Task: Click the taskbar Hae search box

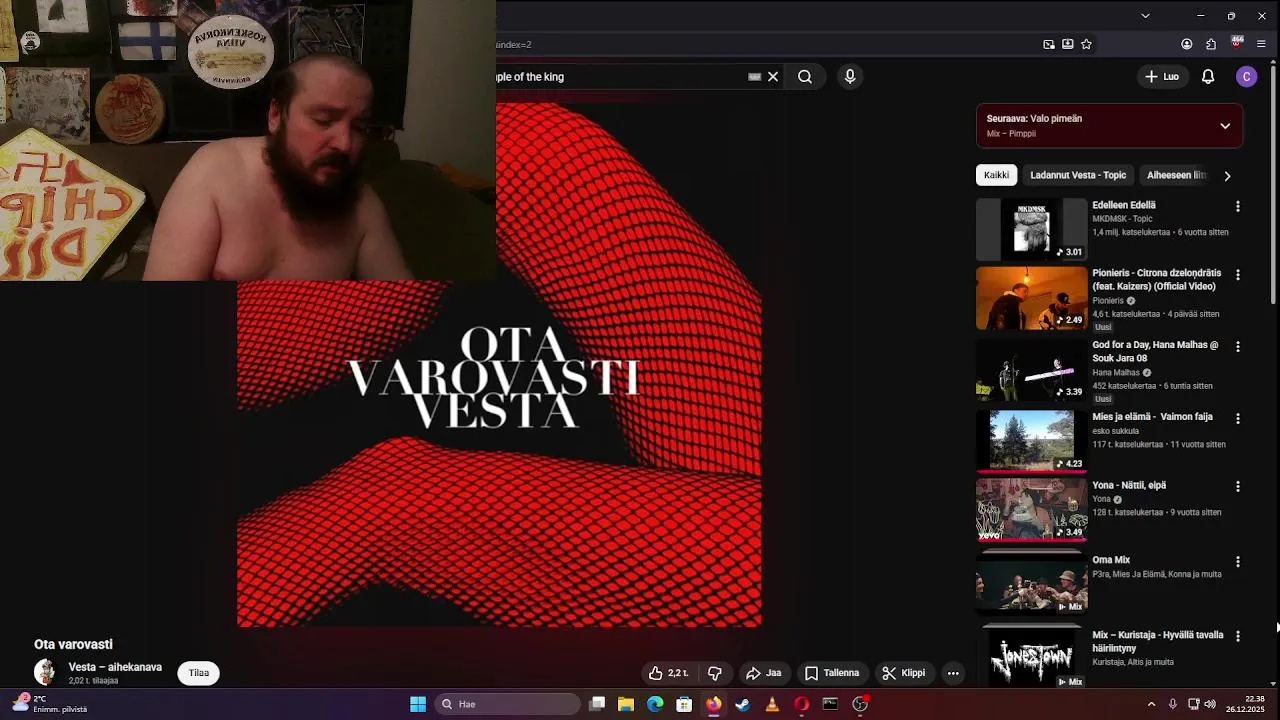Action: tap(508, 704)
